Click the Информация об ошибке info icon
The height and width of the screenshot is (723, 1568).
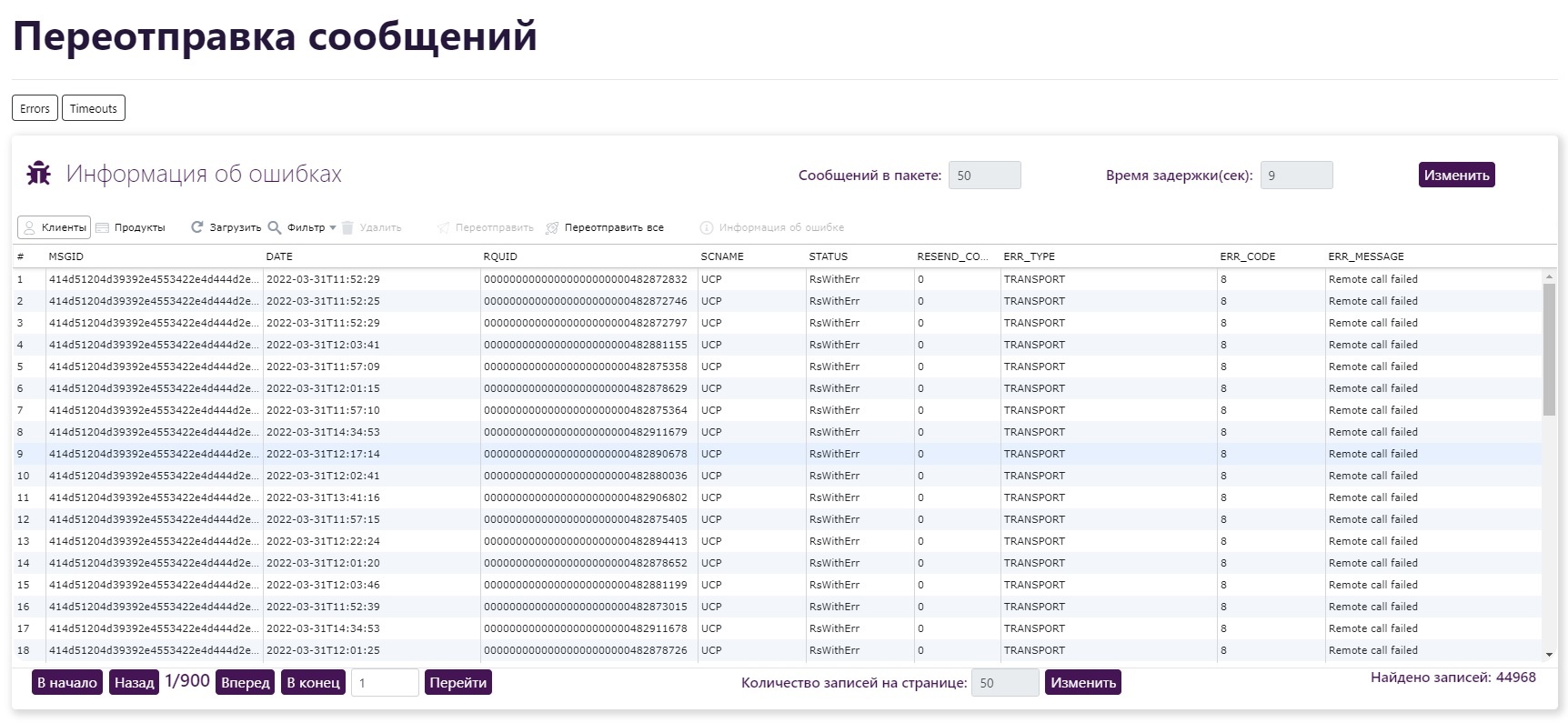pos(707,227)
